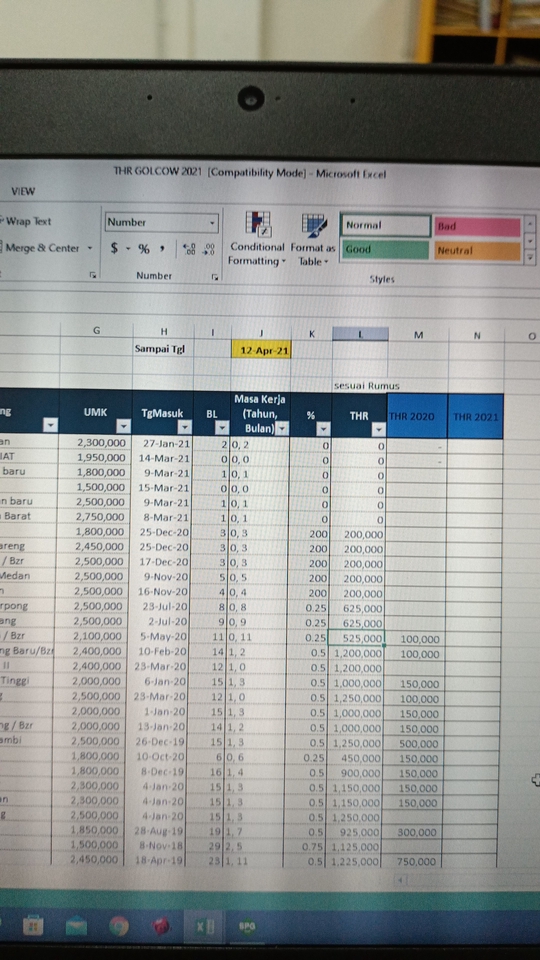Select the 14-Mar-21 TgMasuk cell
Image resolution: width=540 pixels, height=960 pixels.
coord(163,458)
